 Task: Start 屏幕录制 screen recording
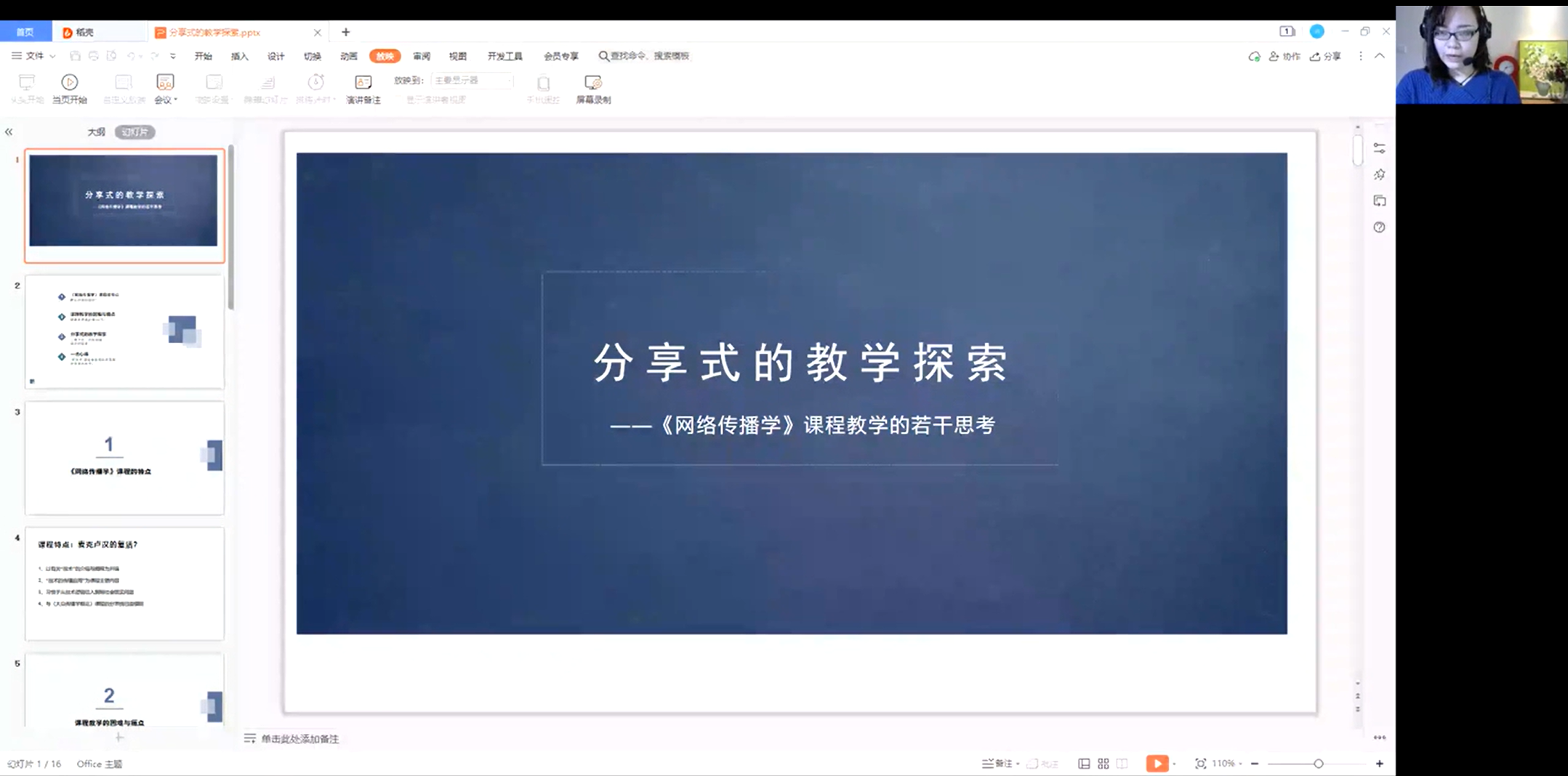coord(594,87)
